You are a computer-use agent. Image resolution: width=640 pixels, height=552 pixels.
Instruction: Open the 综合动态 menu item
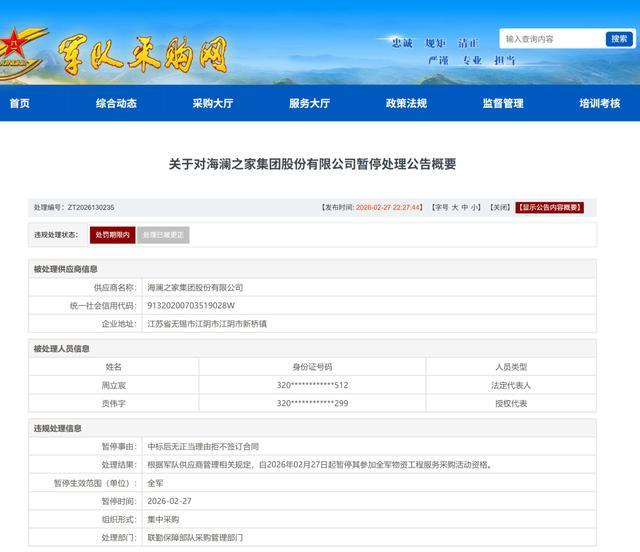[116, 103]
